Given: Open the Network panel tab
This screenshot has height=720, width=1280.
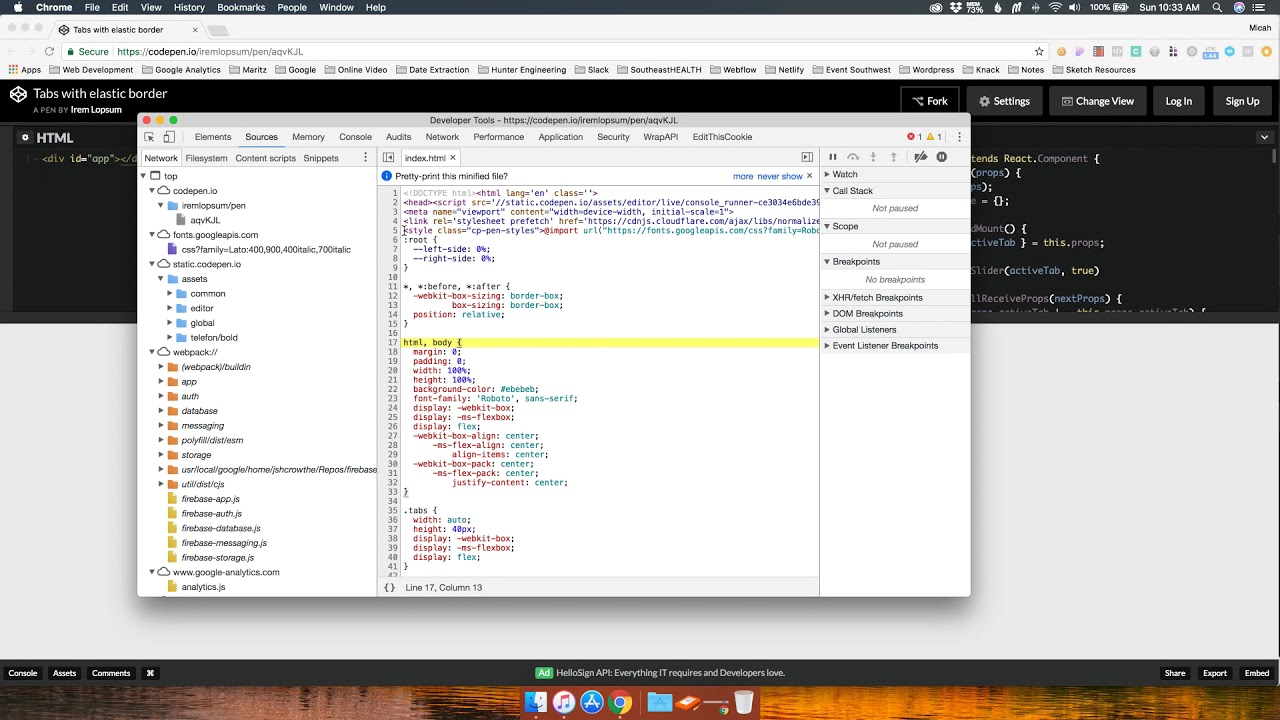Looking at the screenshot, I should point(442,137).
